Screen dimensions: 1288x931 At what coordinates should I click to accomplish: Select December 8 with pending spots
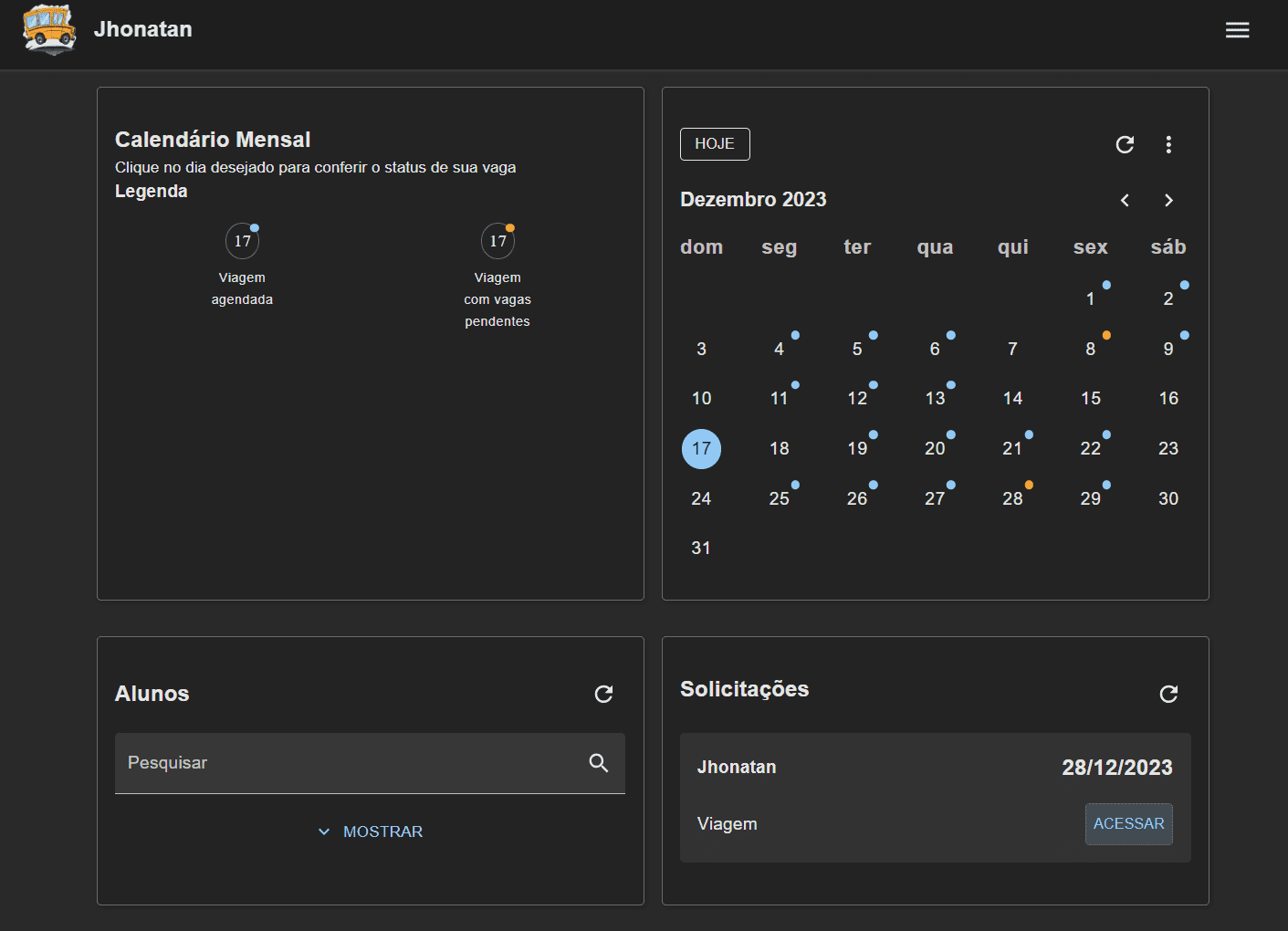pos(1090,349)
